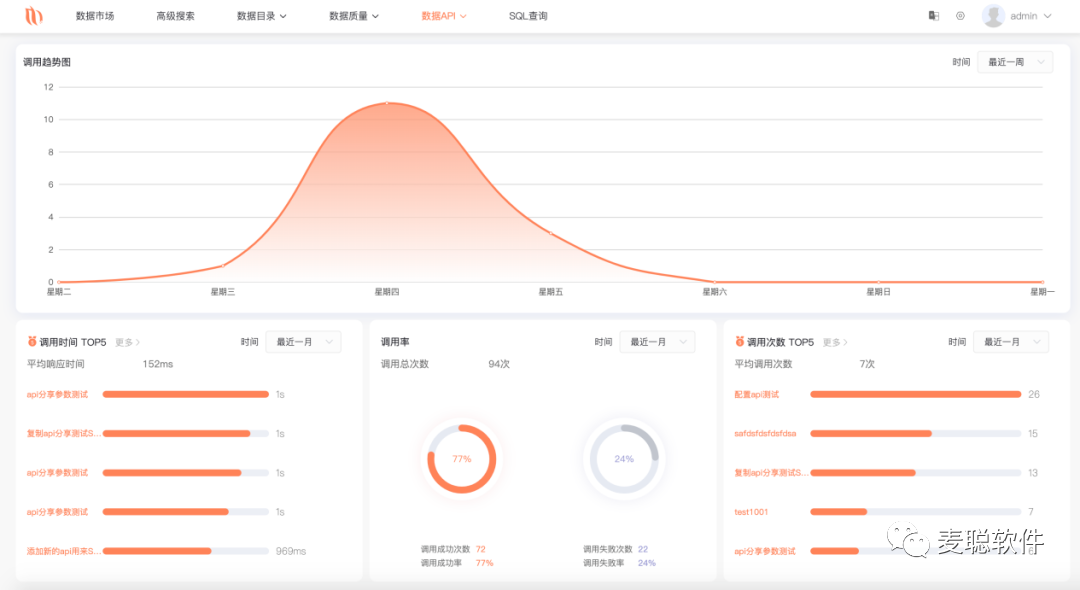1080x590 pixels.
Task: Click the 77% success rate ring
Action: tap(461, 459)
